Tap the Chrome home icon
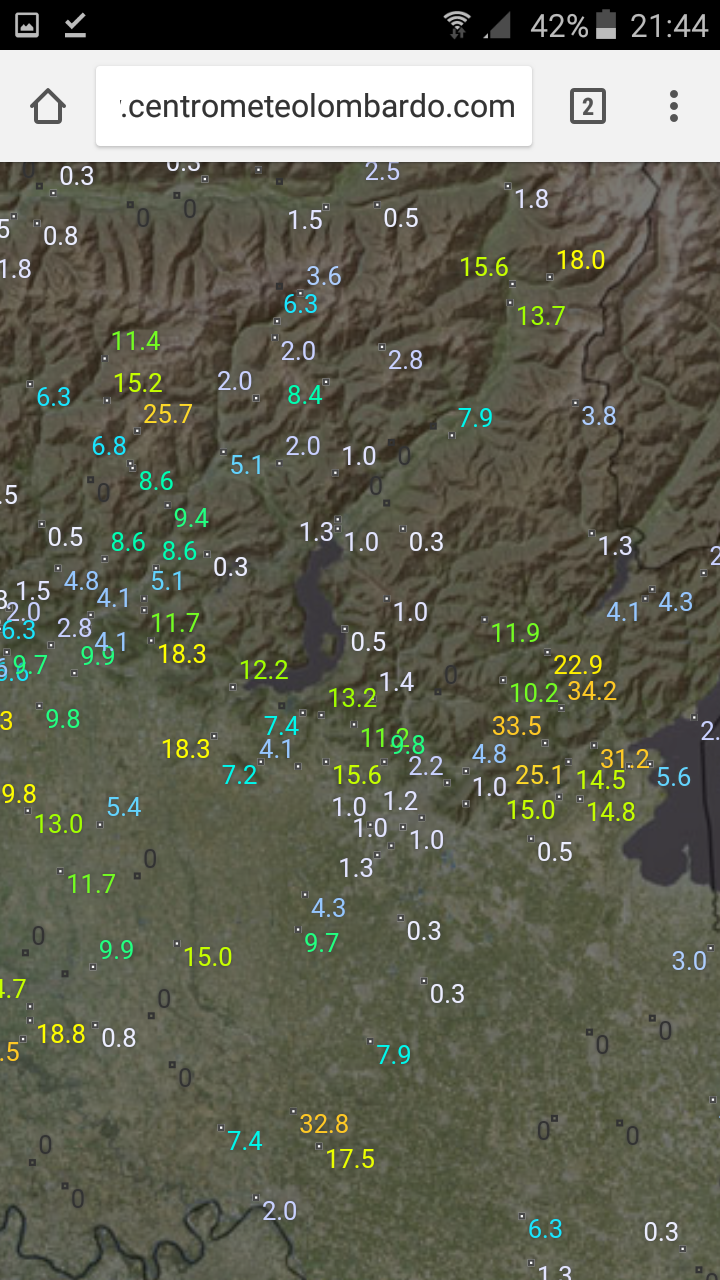This screenshot has width=720, height=1280. [48, 106]
